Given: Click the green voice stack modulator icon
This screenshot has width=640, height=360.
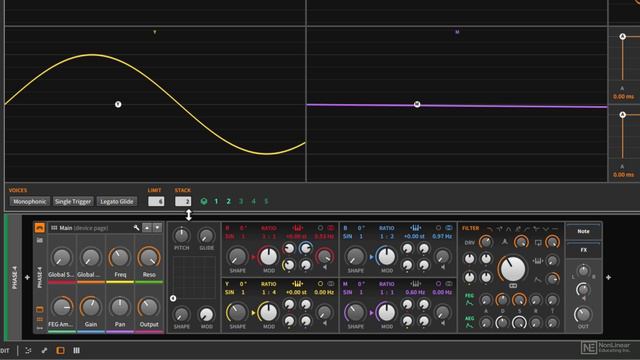Looking at the screenshot, I should coord(204,201).
